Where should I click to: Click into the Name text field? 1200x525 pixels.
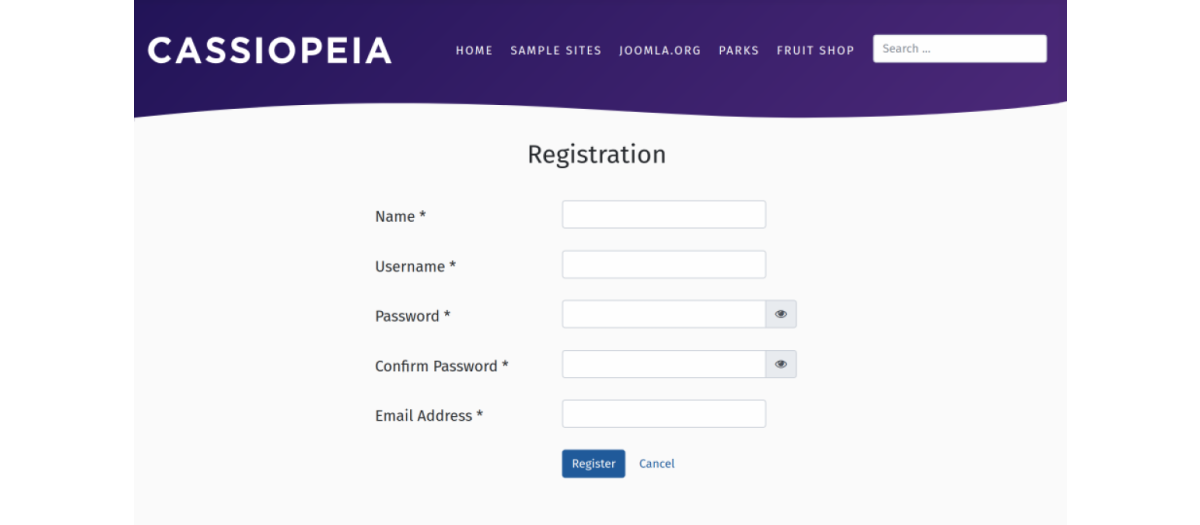click(x=663, y=215)
